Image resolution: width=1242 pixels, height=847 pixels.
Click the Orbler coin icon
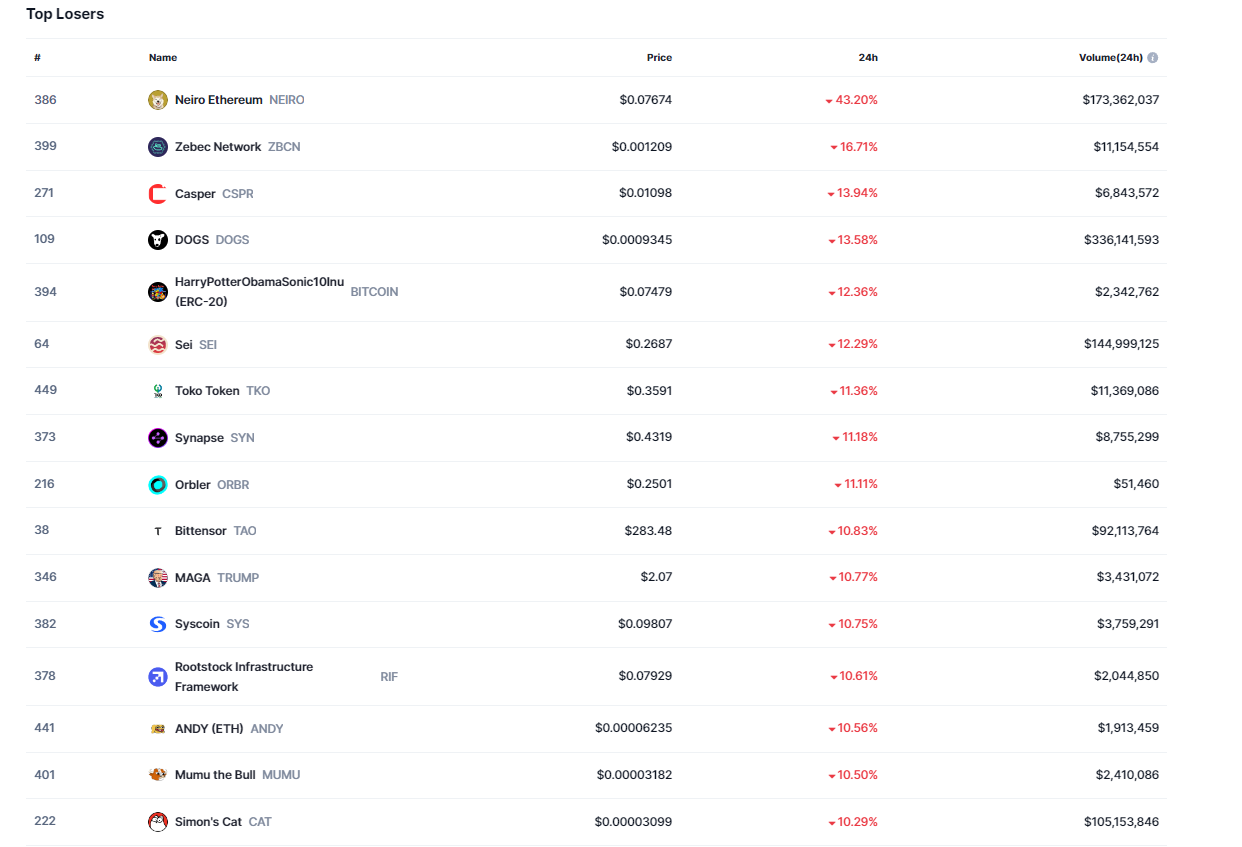(157, 485)
